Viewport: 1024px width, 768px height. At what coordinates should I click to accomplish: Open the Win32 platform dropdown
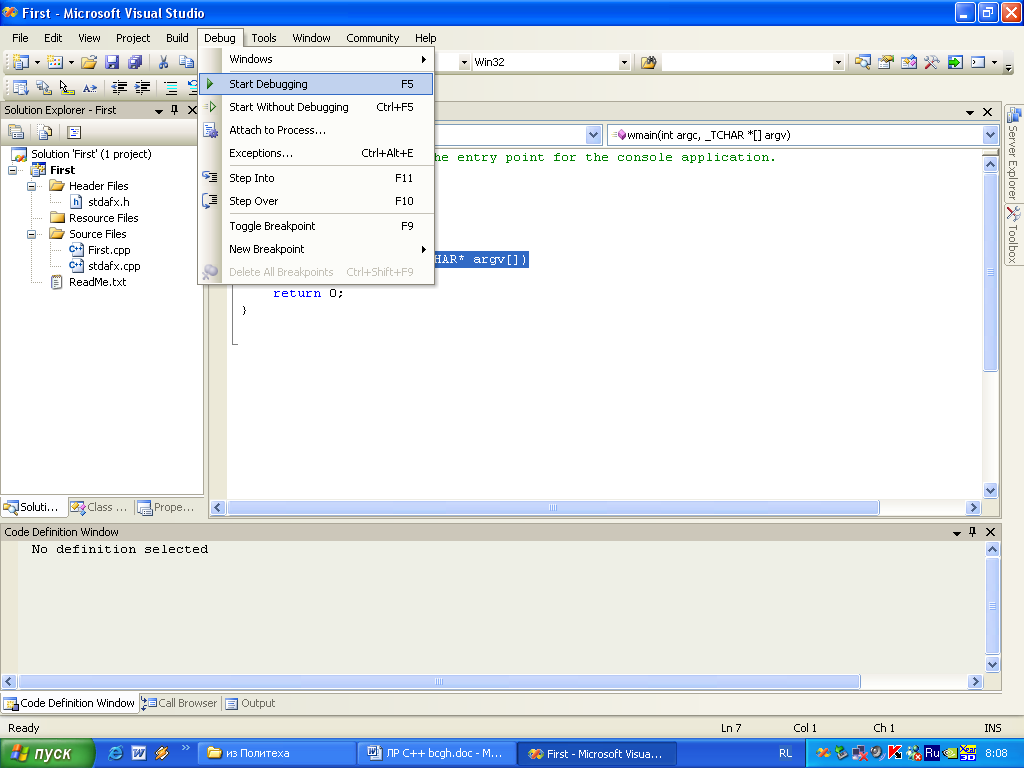click(624, 62)
